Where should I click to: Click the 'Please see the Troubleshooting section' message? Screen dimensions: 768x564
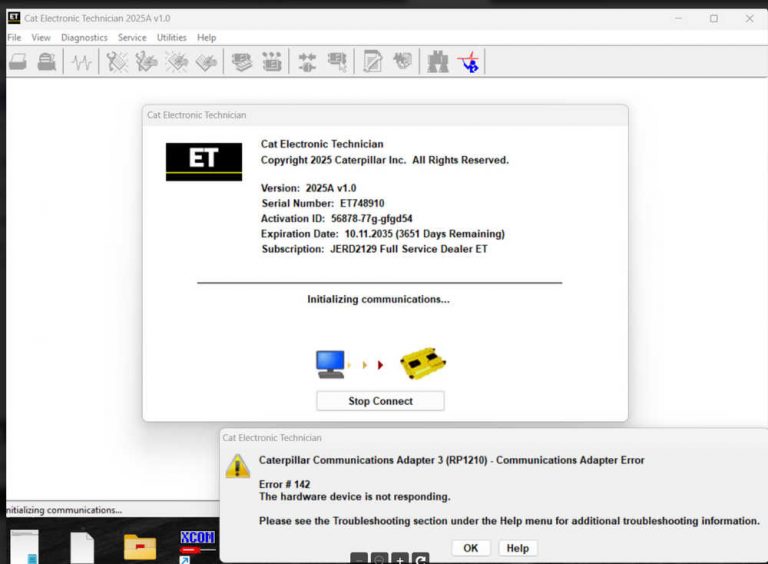[x=509, y=521]
